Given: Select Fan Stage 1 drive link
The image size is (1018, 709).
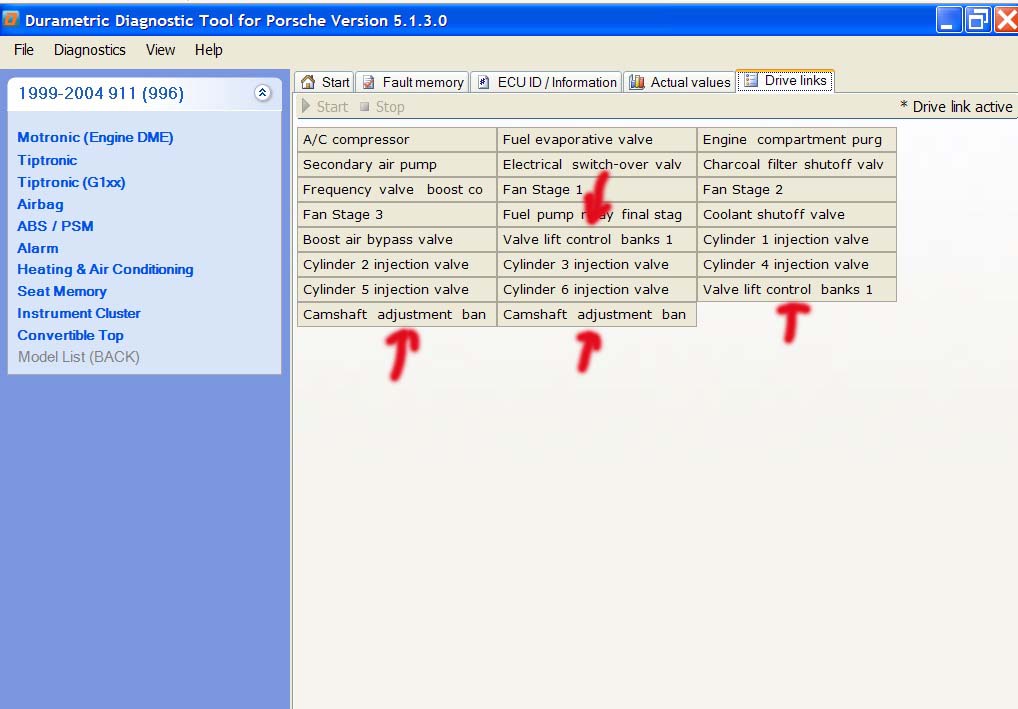Looking at the screenshot, I should point(597,190).
